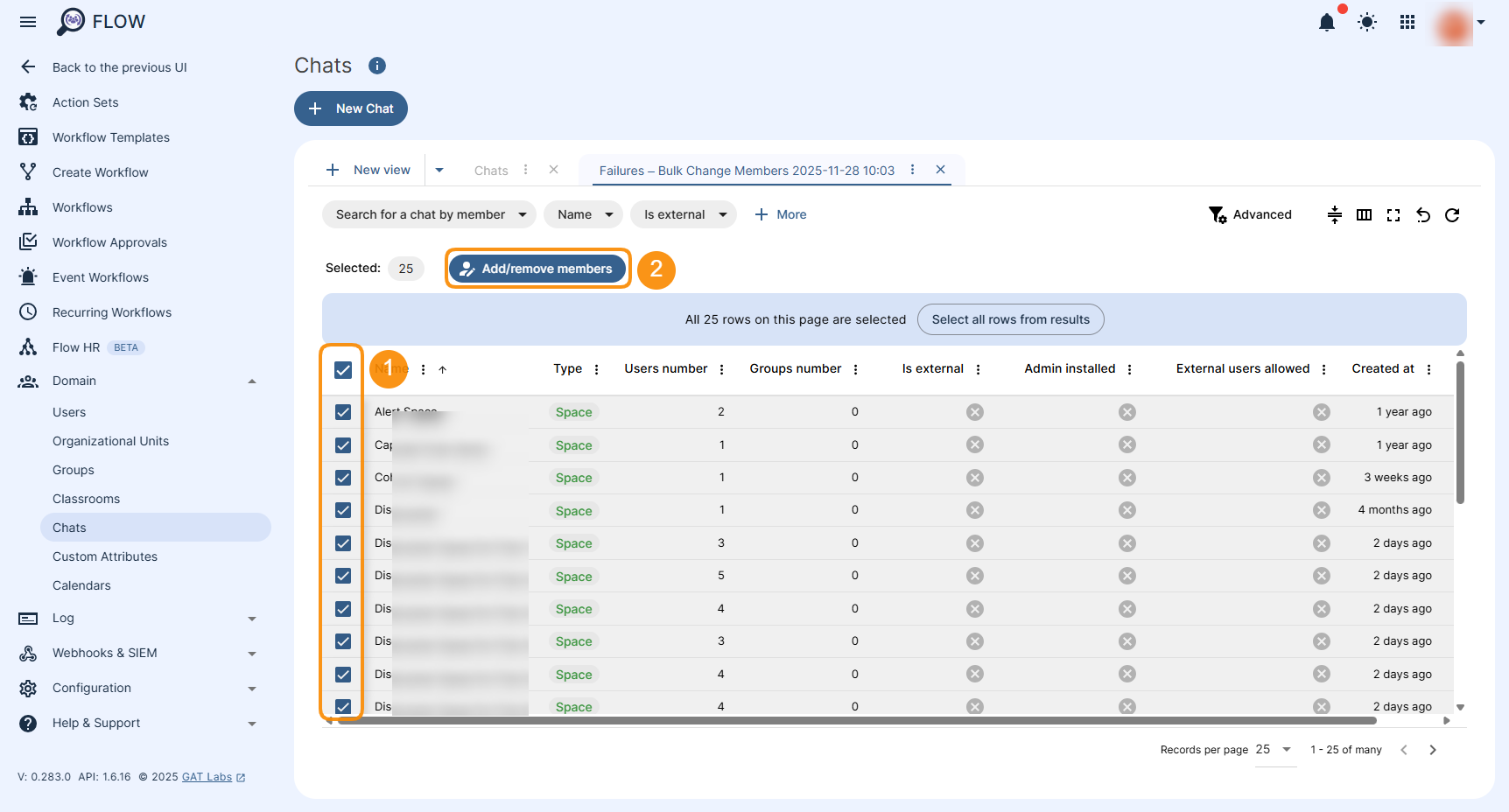
Task: Open the apps grid launcher
Action: point(1407,23)
